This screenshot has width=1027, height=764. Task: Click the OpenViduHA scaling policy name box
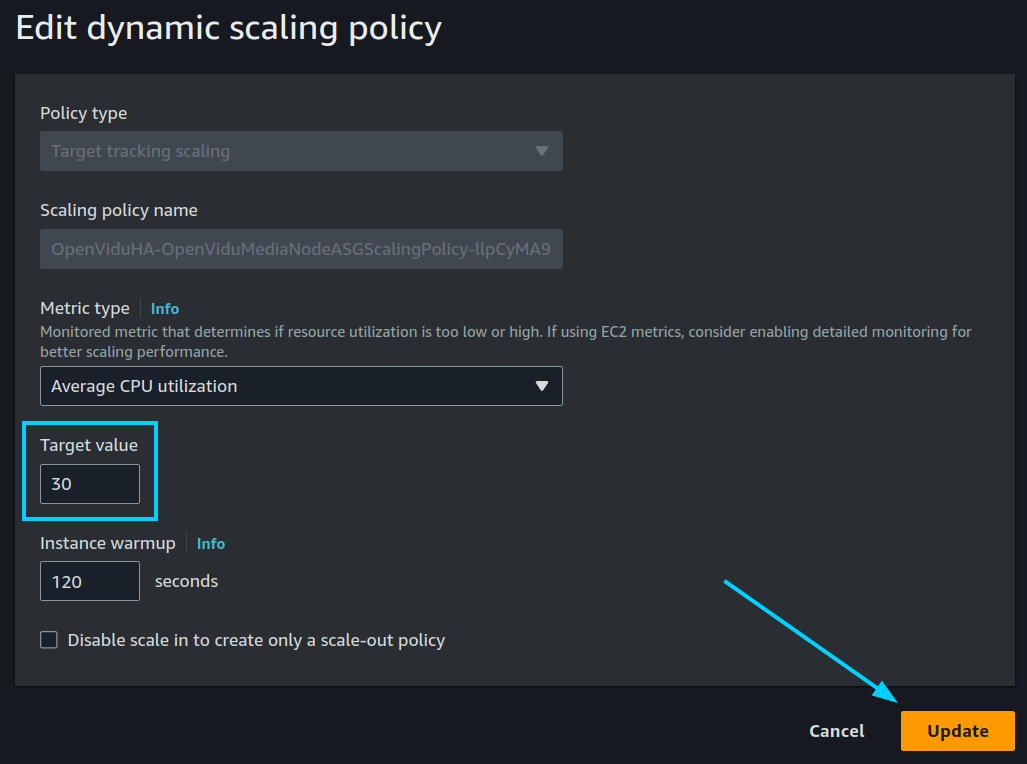click(x=300, y=248)
